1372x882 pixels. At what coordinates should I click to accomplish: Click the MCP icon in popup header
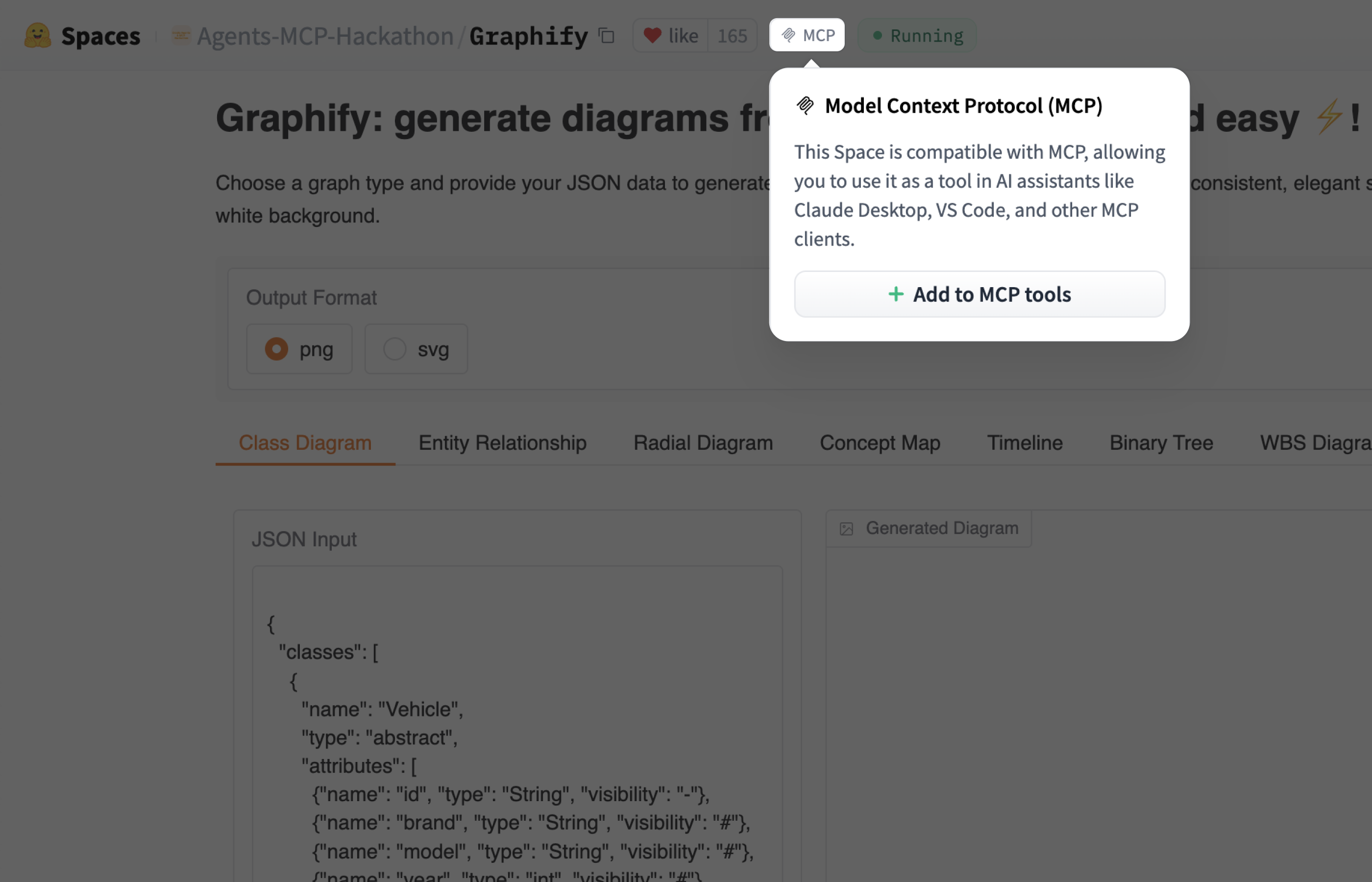pos(805,105)
